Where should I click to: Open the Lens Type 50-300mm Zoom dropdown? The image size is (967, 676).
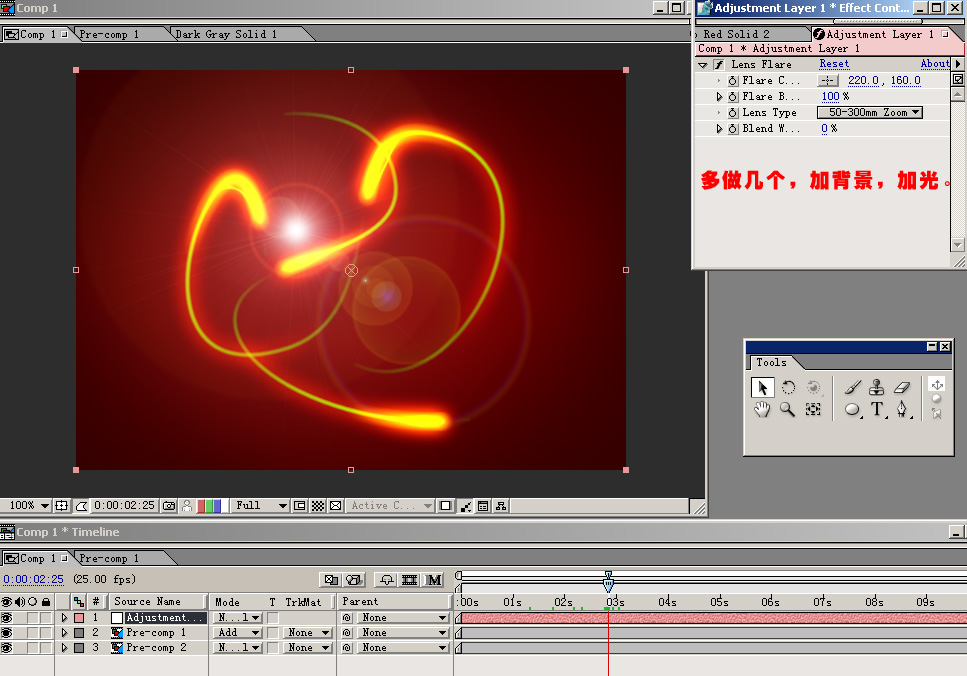click(870, 112)
